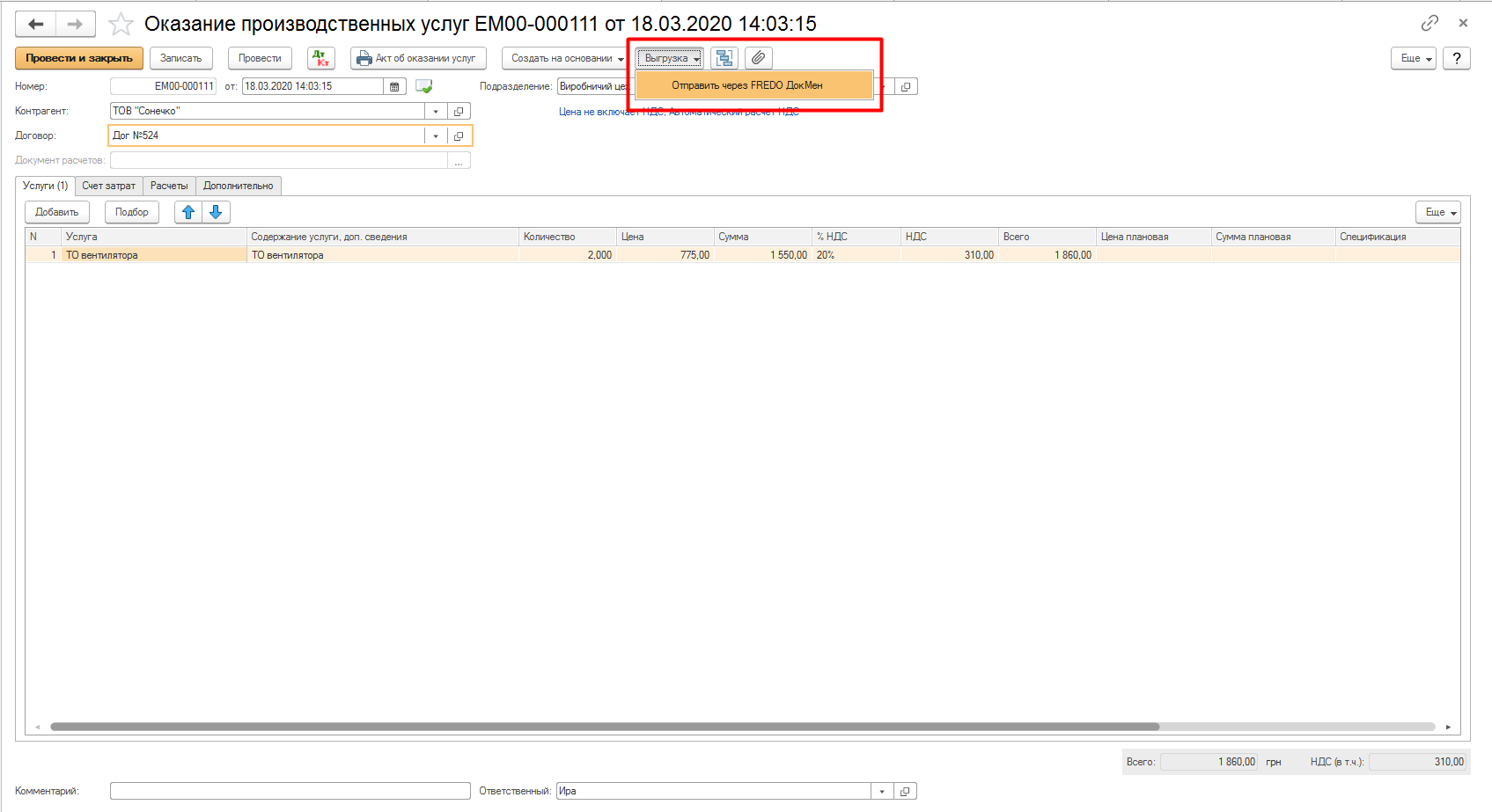Expand the Договор dropdown list
The width and height of the screenshot is (1492, 812).
pos(436,135)
